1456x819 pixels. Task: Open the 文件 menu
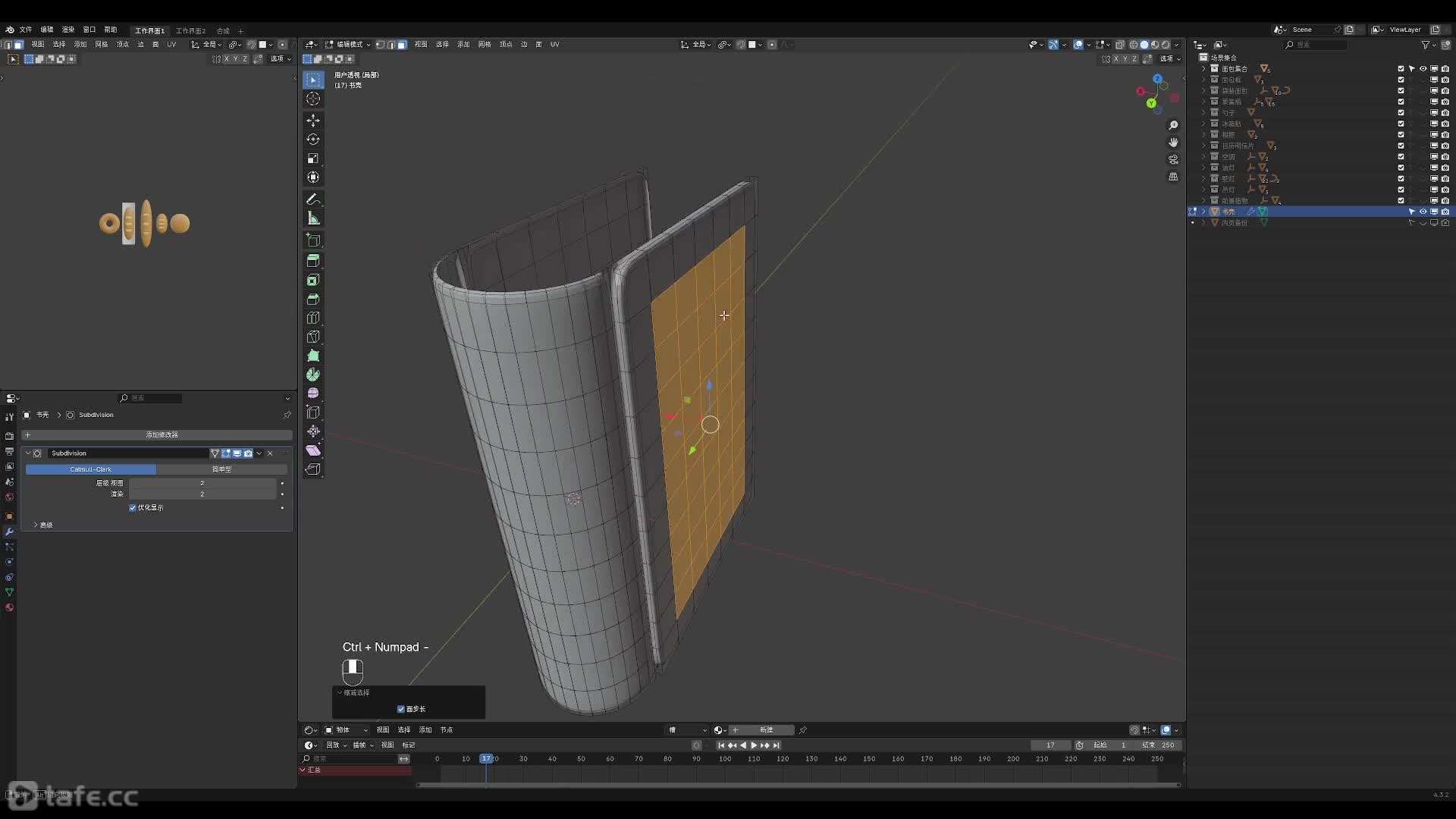point(25,30)
